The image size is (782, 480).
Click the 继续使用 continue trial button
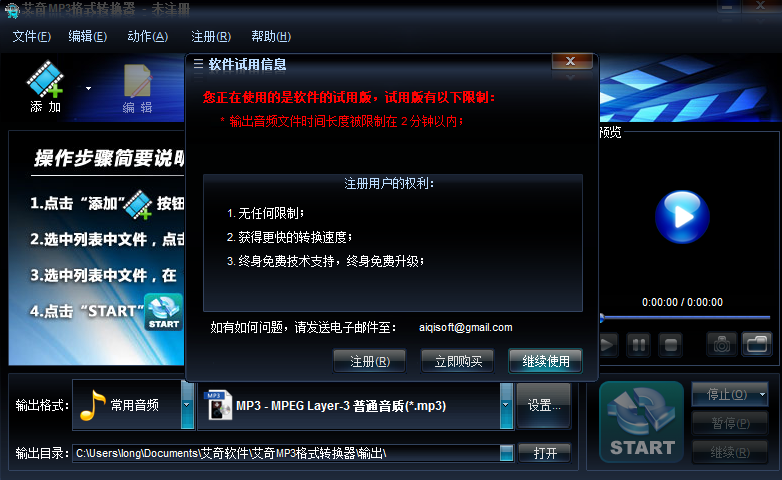point(546,361)
